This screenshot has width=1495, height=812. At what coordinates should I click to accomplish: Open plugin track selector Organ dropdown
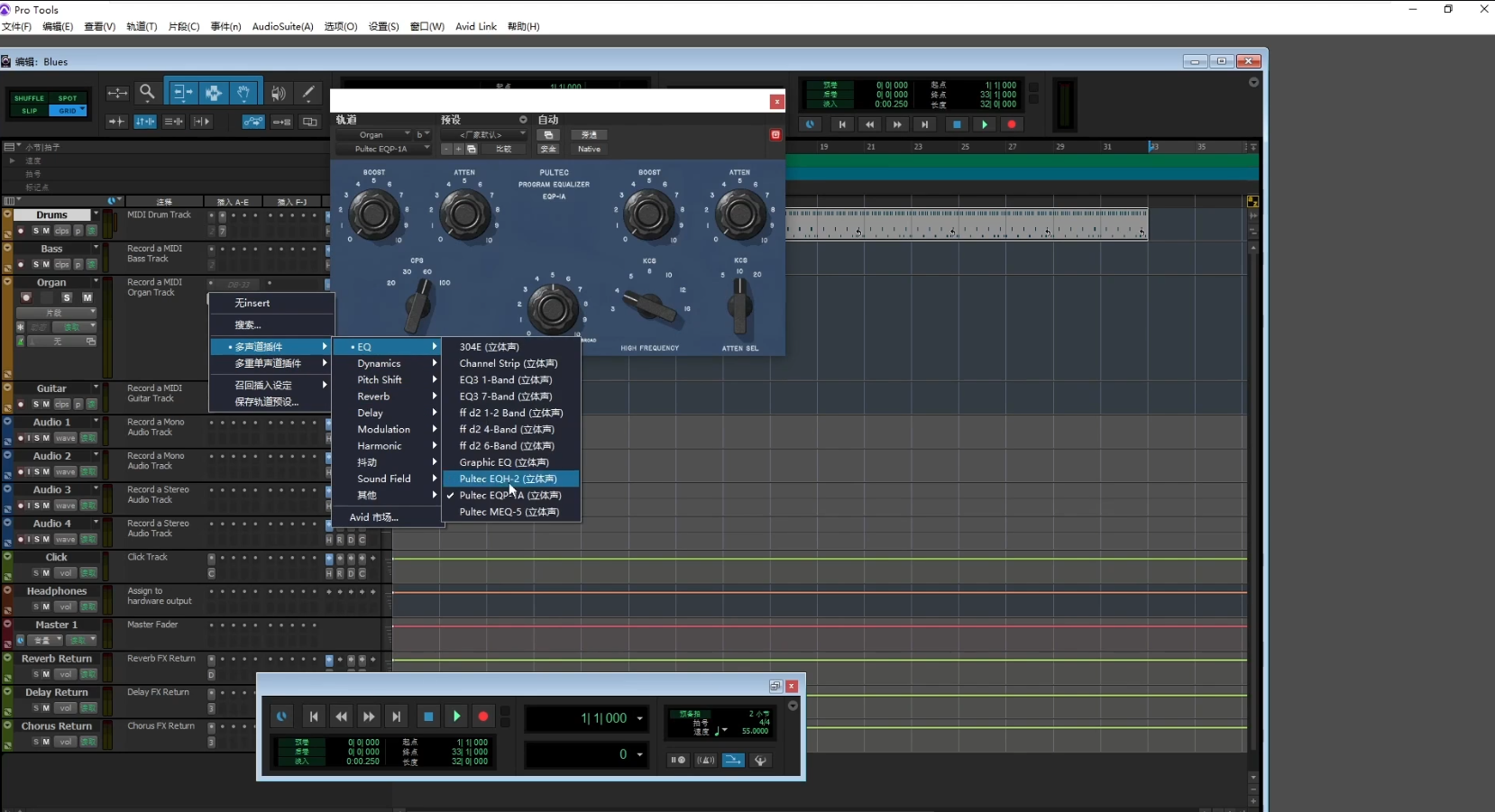[372, 134]
